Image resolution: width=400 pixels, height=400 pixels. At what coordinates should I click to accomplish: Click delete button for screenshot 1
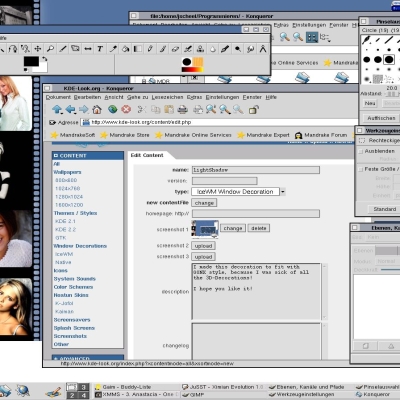pos(259,228)
